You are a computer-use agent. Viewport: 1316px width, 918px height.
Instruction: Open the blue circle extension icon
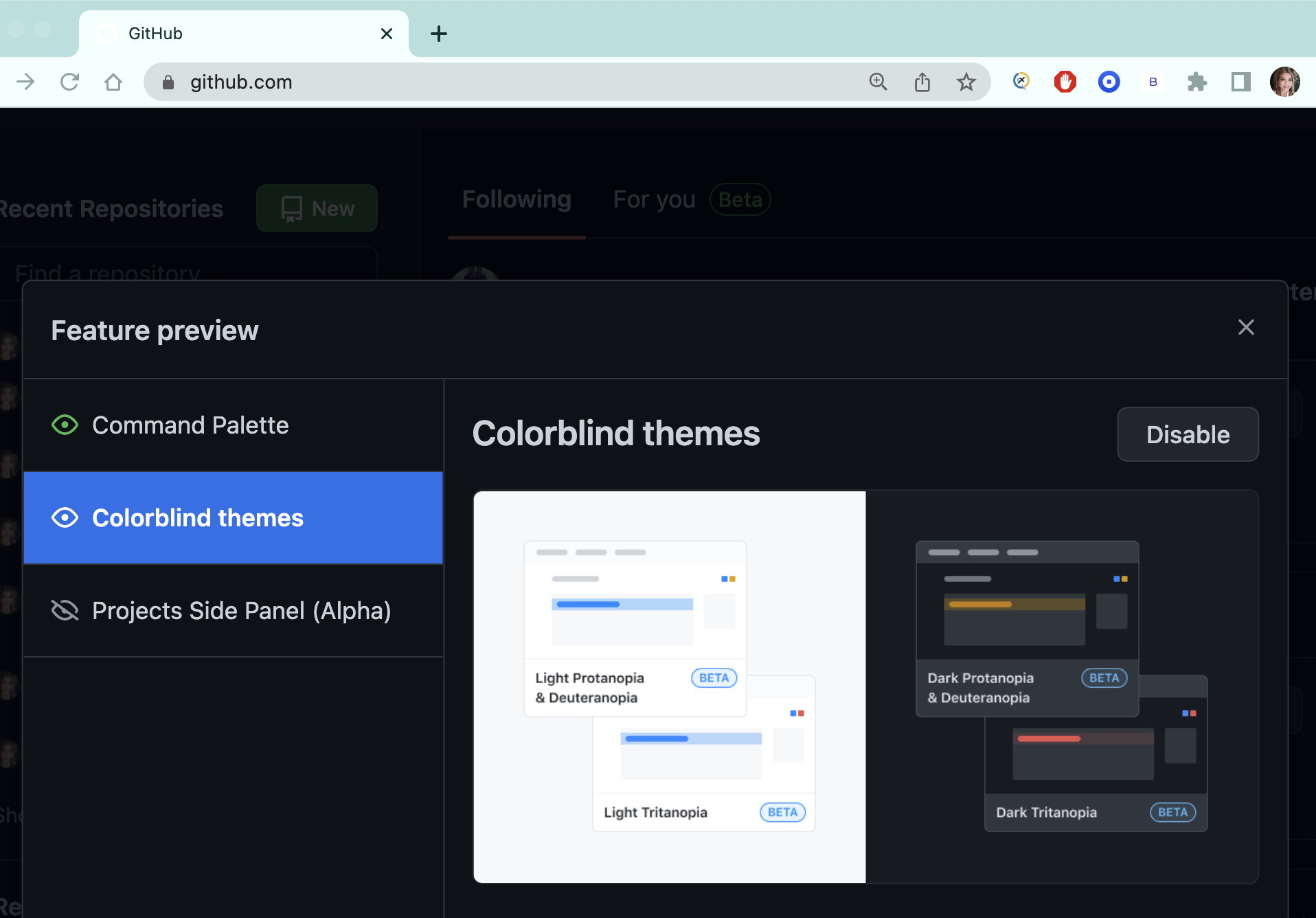pos(1109,82)
